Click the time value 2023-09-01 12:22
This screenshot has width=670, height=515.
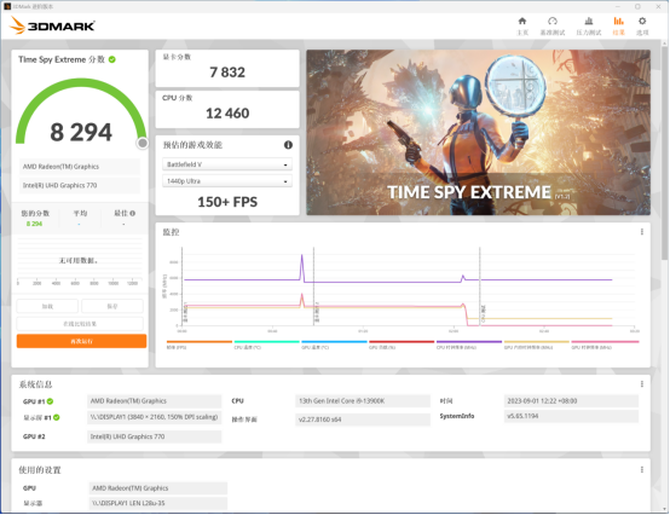coord(571,401)
